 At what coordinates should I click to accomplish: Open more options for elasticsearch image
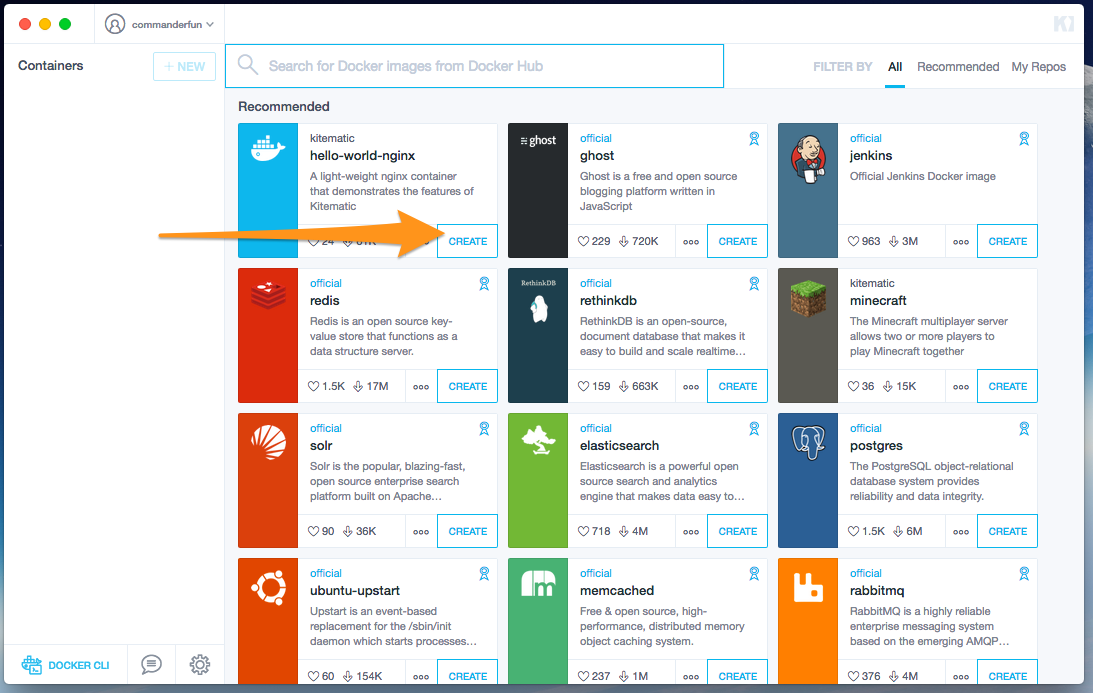[691, 532]
